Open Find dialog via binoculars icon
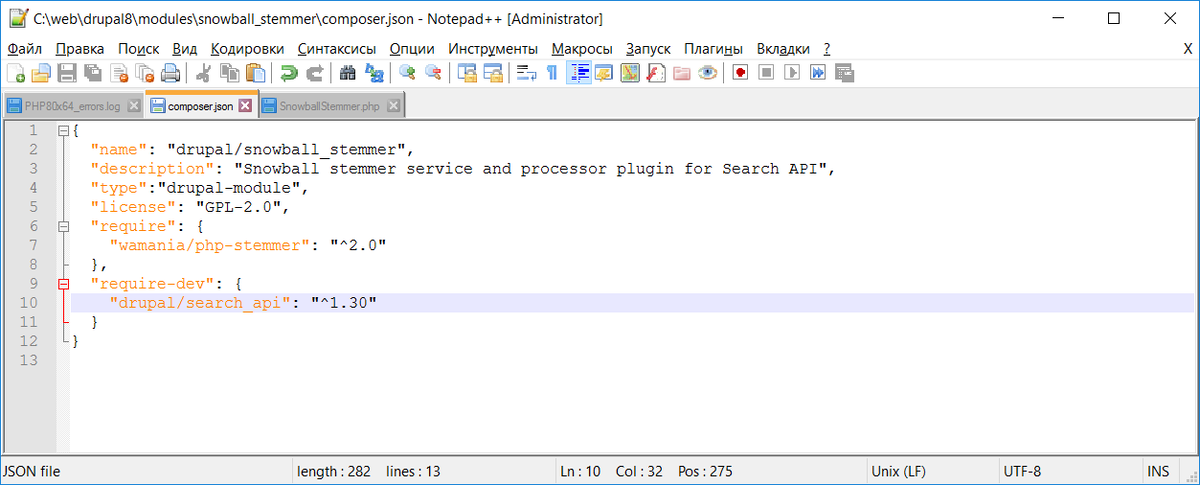 348,72
